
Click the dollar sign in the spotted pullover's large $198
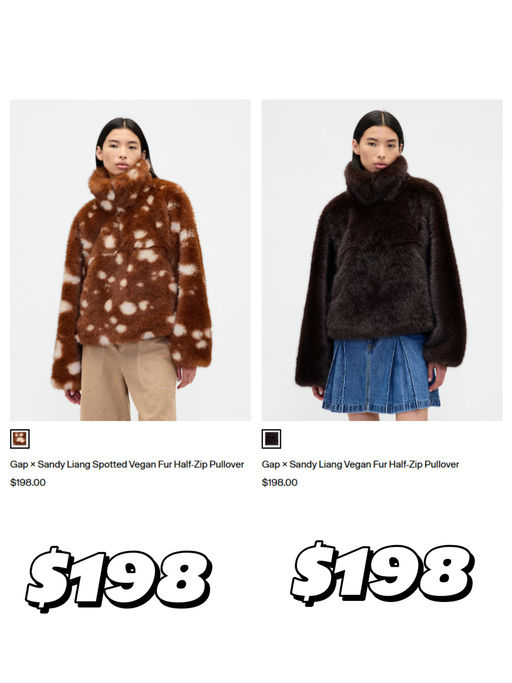tap(47, 578)
